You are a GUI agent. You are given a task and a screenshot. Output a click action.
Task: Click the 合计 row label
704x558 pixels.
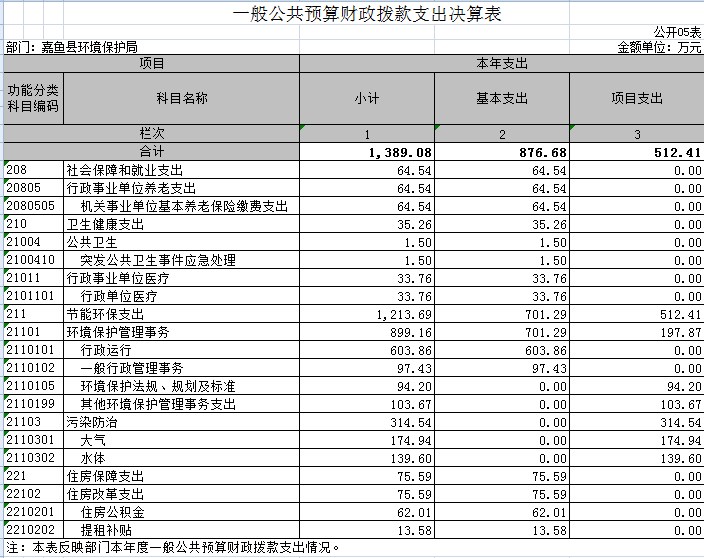(152, 152)
